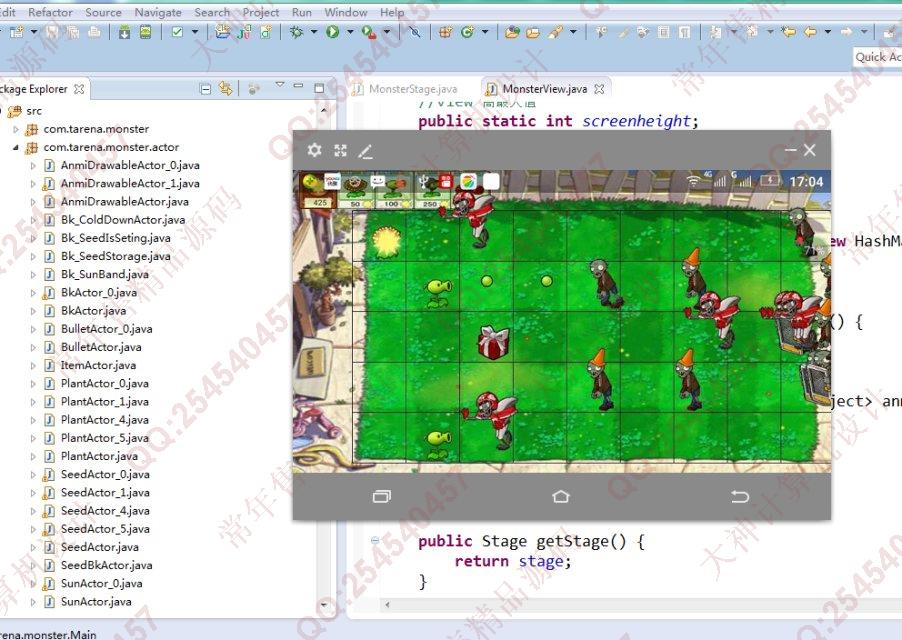This screenshot has height=640, width=902.
Task: Open the Navigate menu
Action: 158,12
